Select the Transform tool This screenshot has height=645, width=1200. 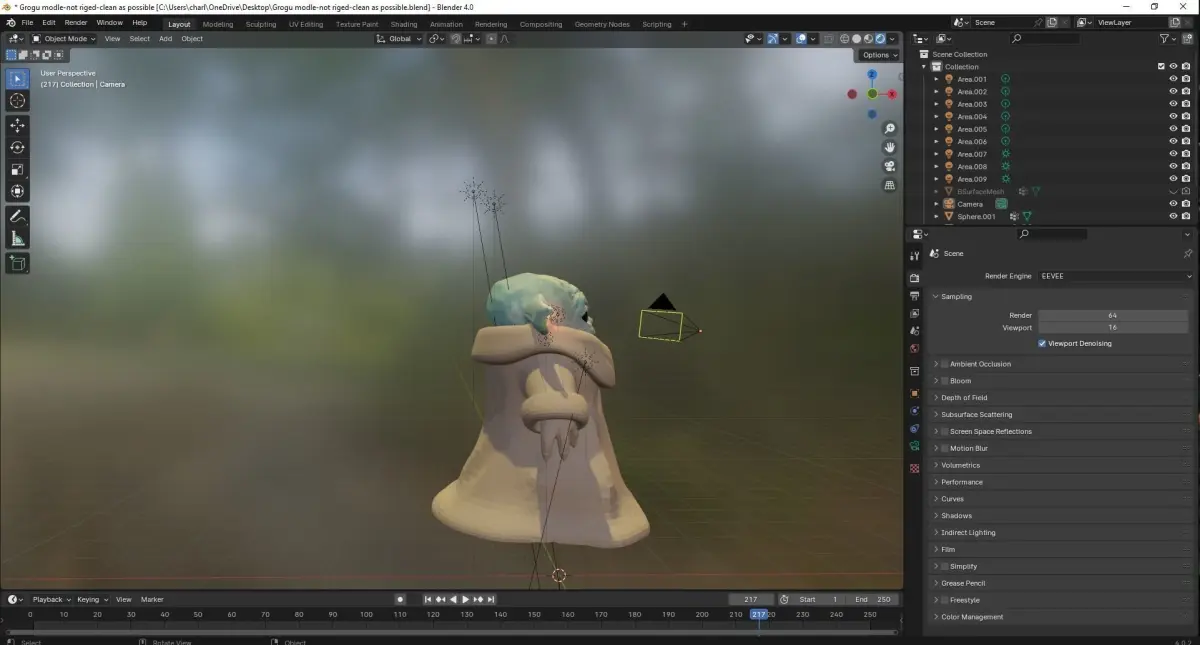click(x=18, y=191)
